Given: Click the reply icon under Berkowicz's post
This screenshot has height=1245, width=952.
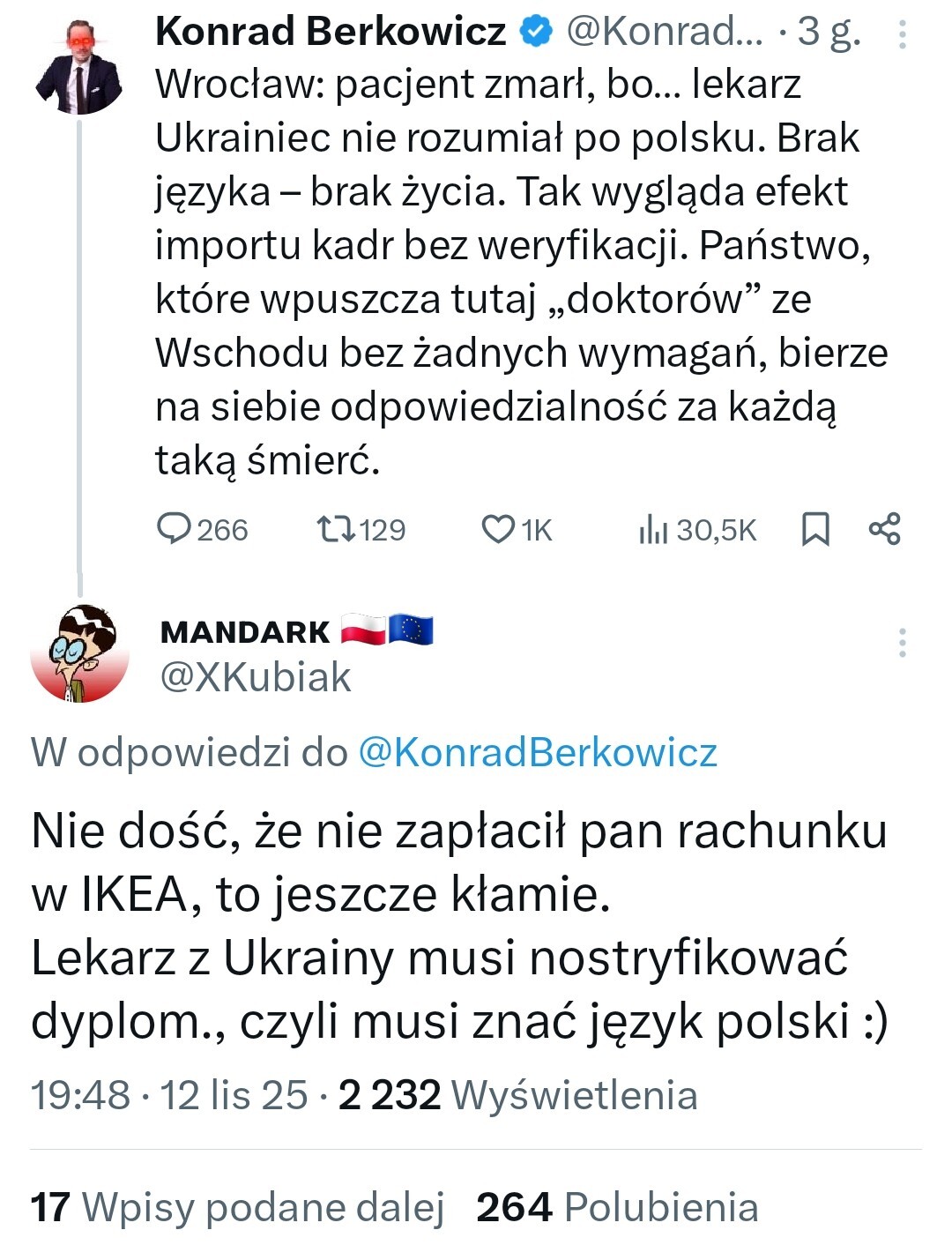Looking at the screenshot, I should (174, 529).
